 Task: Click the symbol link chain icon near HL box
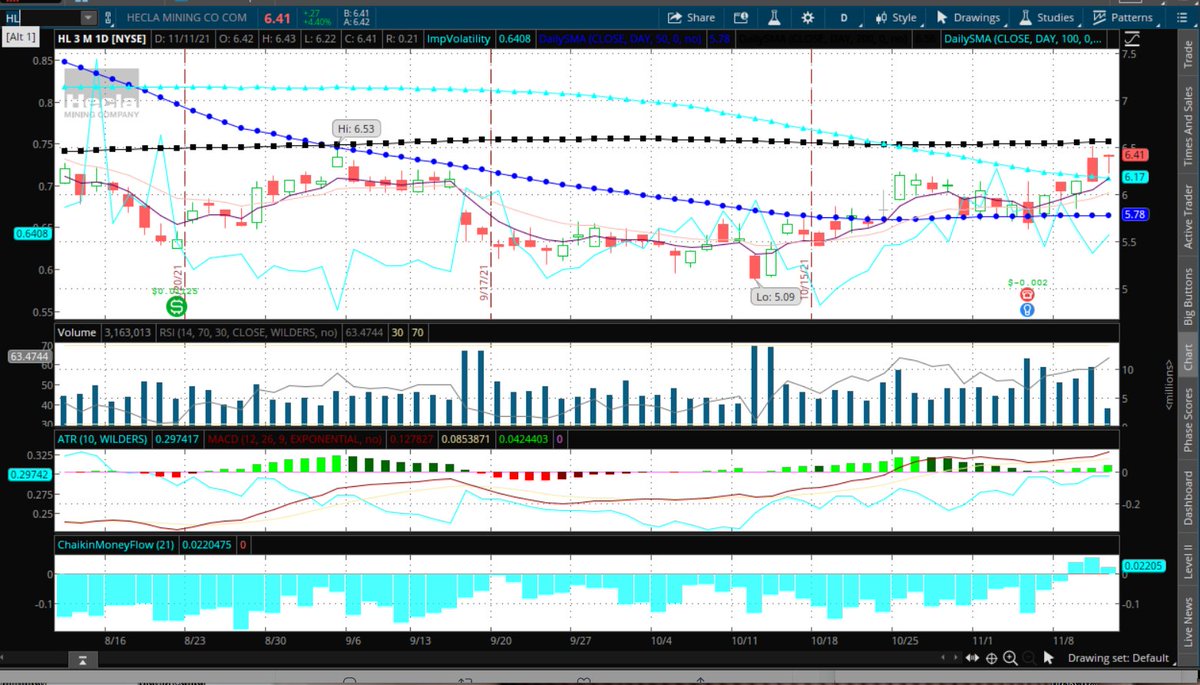[x=108, y=17]
